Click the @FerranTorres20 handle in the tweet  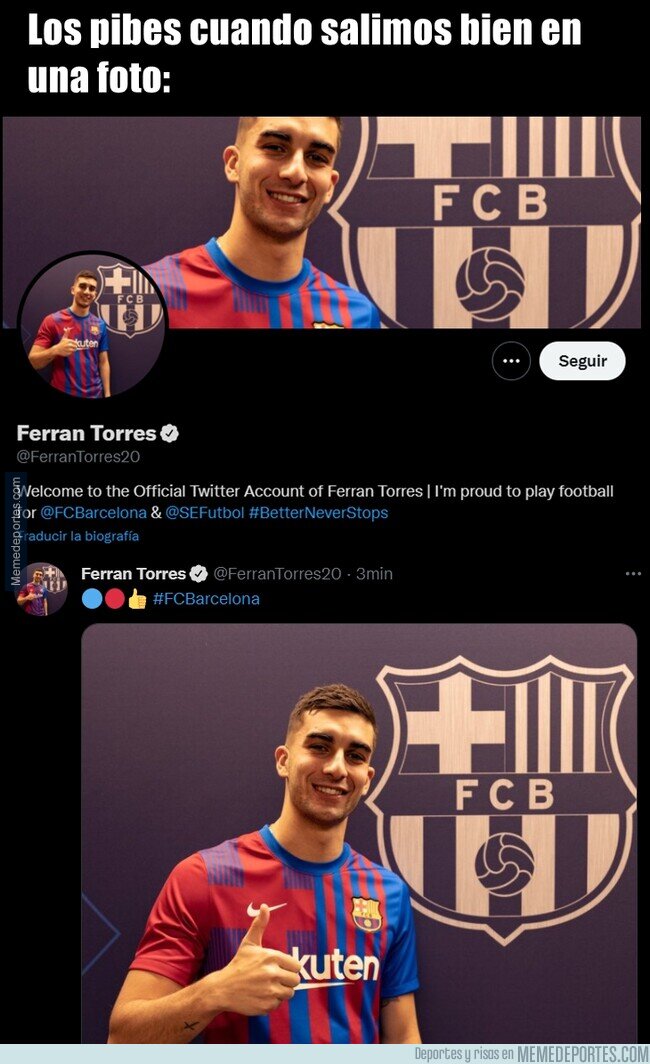click(277, 573)
